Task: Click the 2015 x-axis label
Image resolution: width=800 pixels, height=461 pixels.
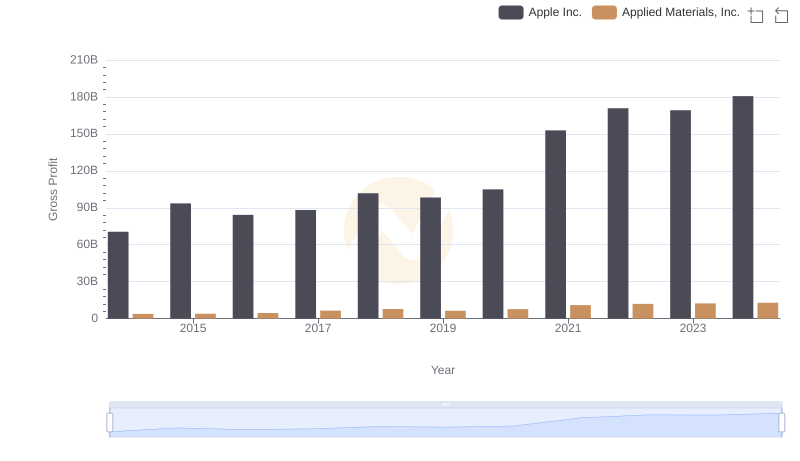Action: click(193, 328)
